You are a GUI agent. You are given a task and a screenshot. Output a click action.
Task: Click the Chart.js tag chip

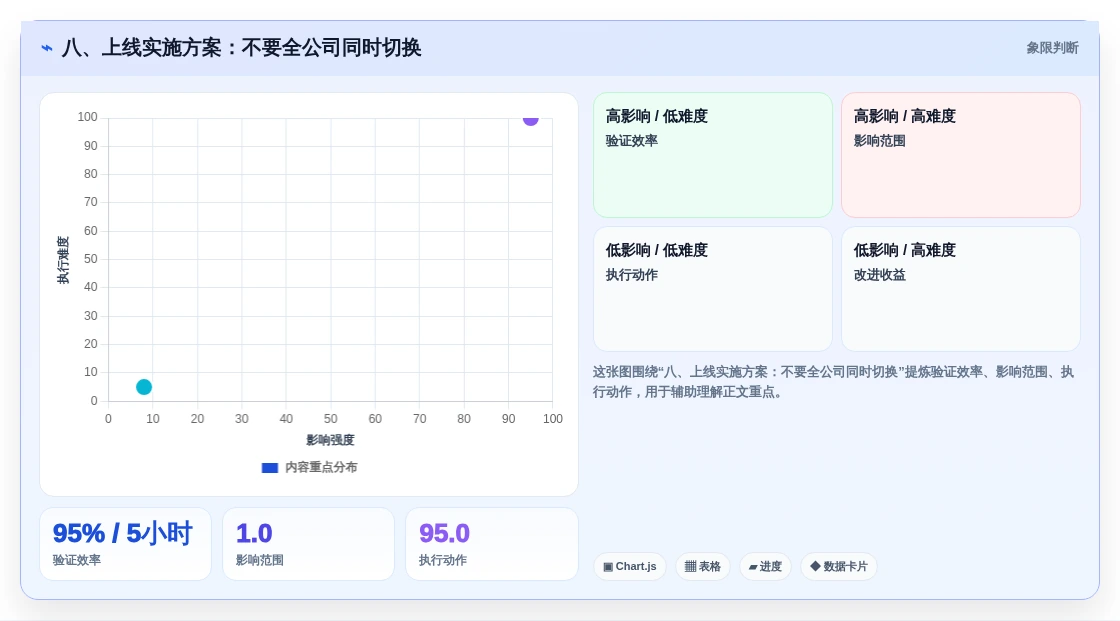(630, 567)
